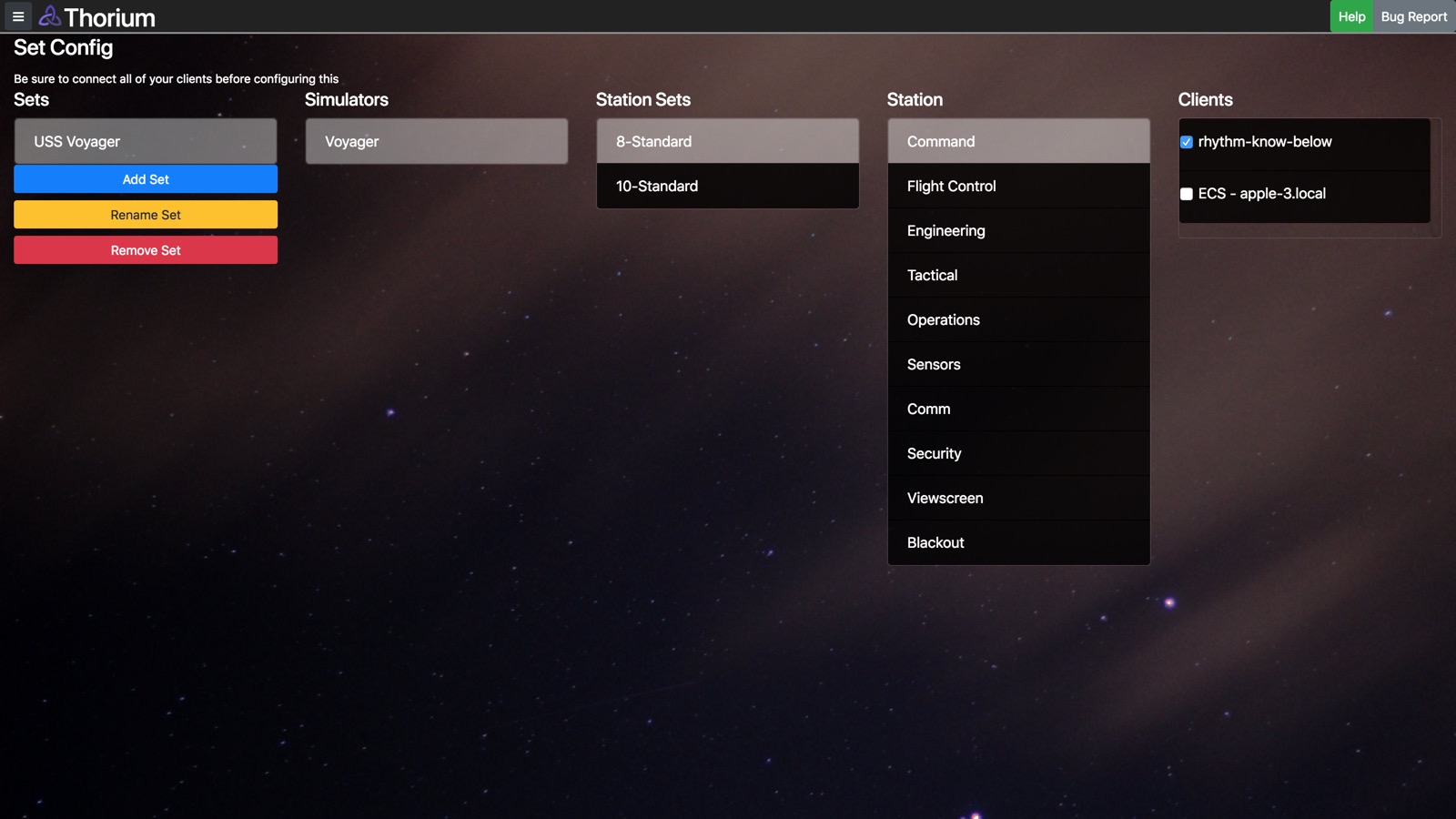This screenshot has height=819, width=1456.
Task: Rename the selected set
Action: (x=146, y=215)
